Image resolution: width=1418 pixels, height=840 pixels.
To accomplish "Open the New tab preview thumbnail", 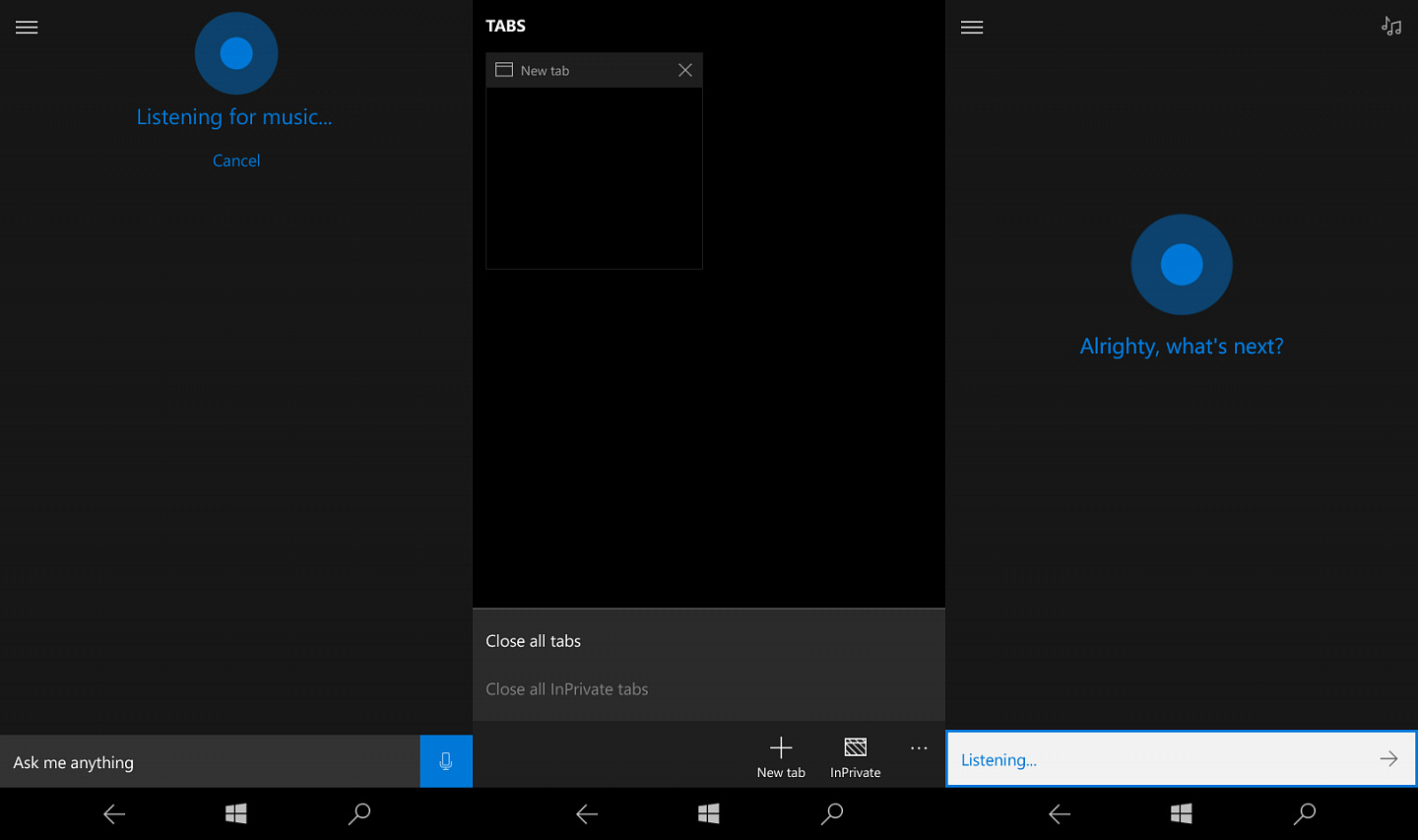I will (x=594, y=178).
